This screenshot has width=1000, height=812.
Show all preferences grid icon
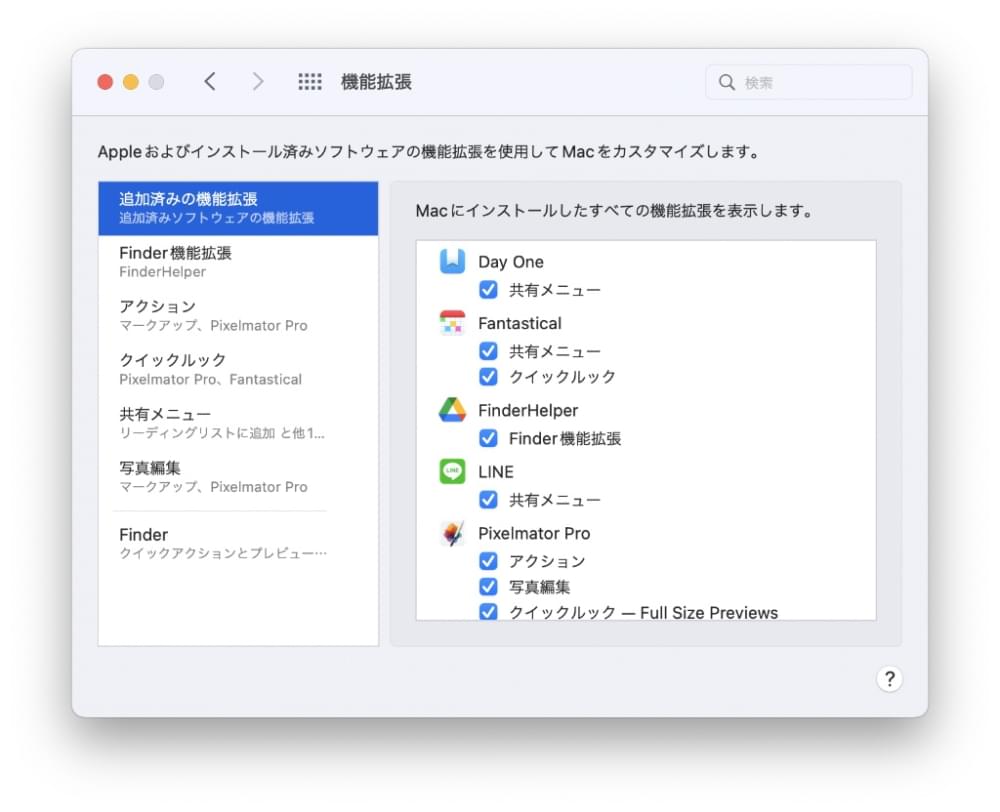click(310, 82)
